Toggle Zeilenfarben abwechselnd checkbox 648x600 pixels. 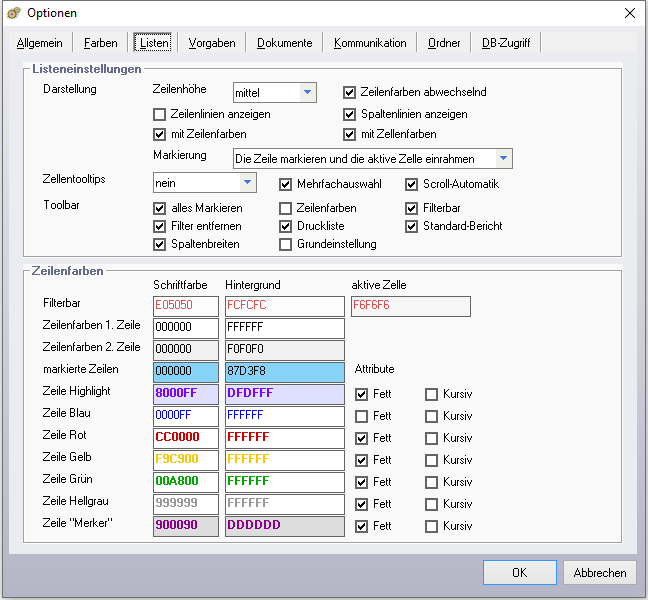350,93
